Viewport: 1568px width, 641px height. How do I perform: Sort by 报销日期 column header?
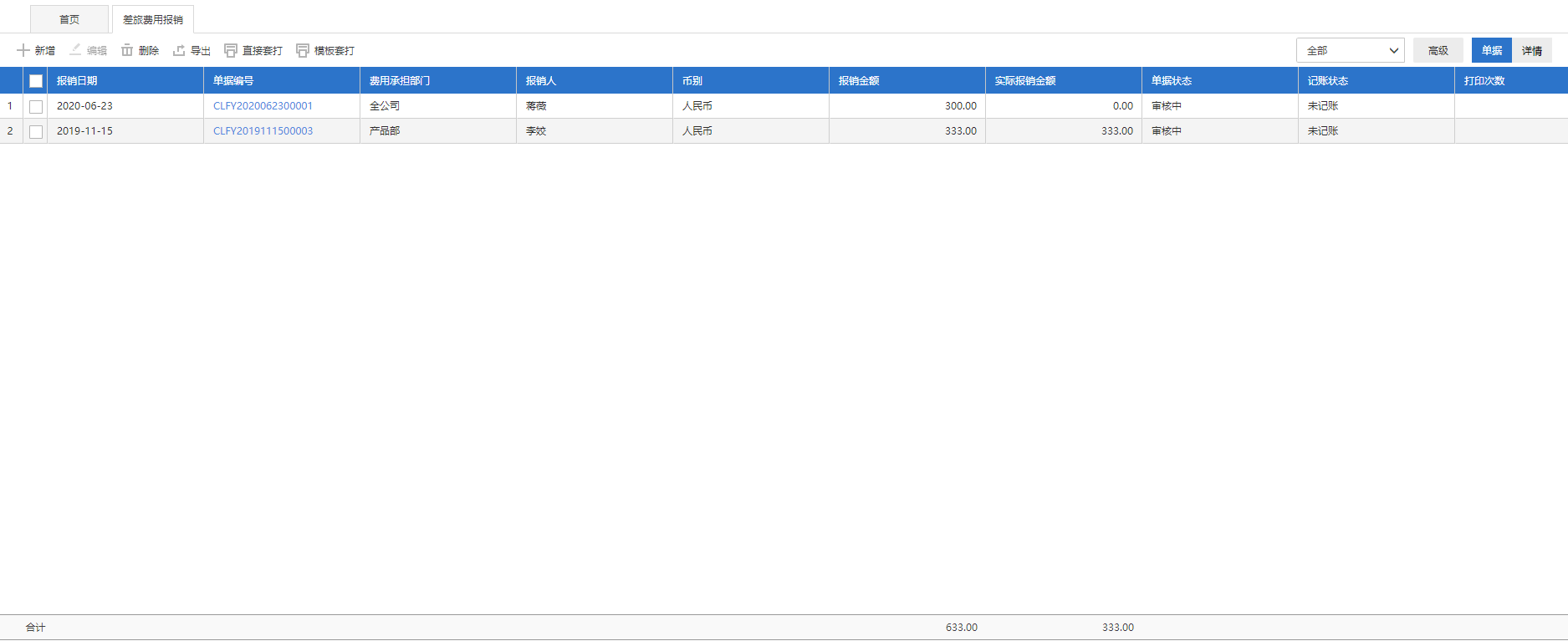coord(125,81)
